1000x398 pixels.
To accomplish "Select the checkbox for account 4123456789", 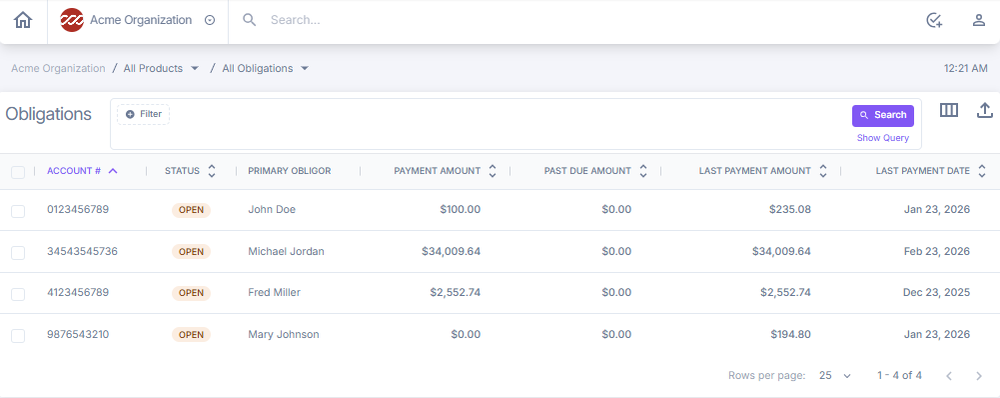I will pyautogui.click(x=18, y=294).
